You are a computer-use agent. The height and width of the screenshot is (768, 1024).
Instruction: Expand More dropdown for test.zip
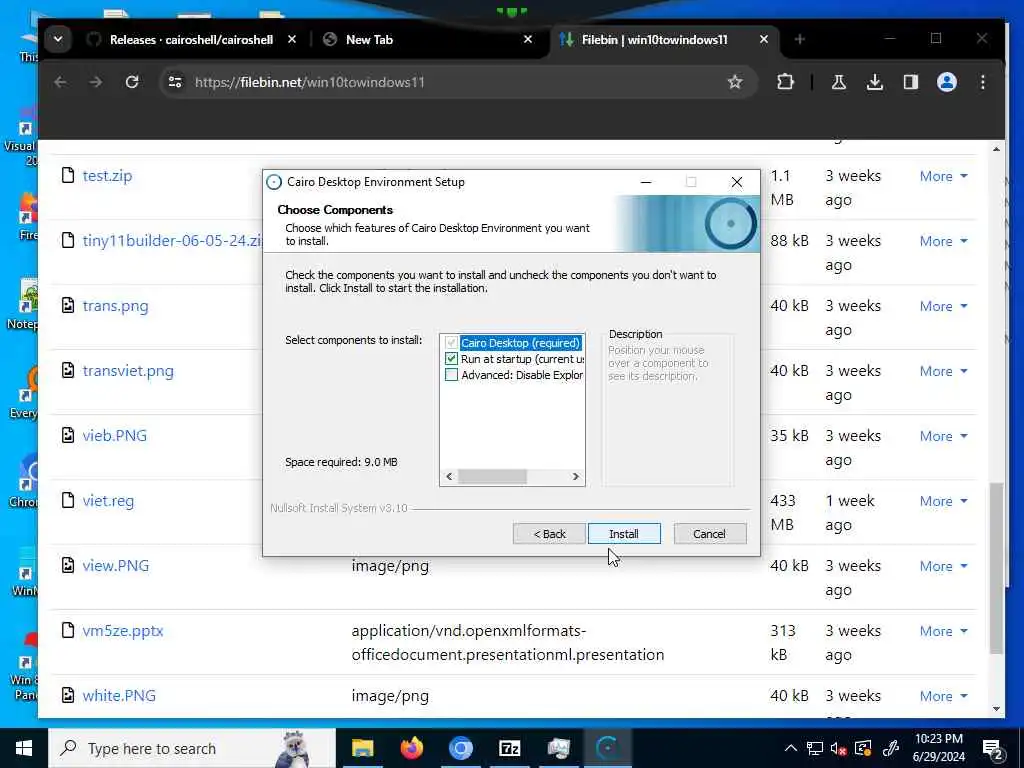coord(944,176)
